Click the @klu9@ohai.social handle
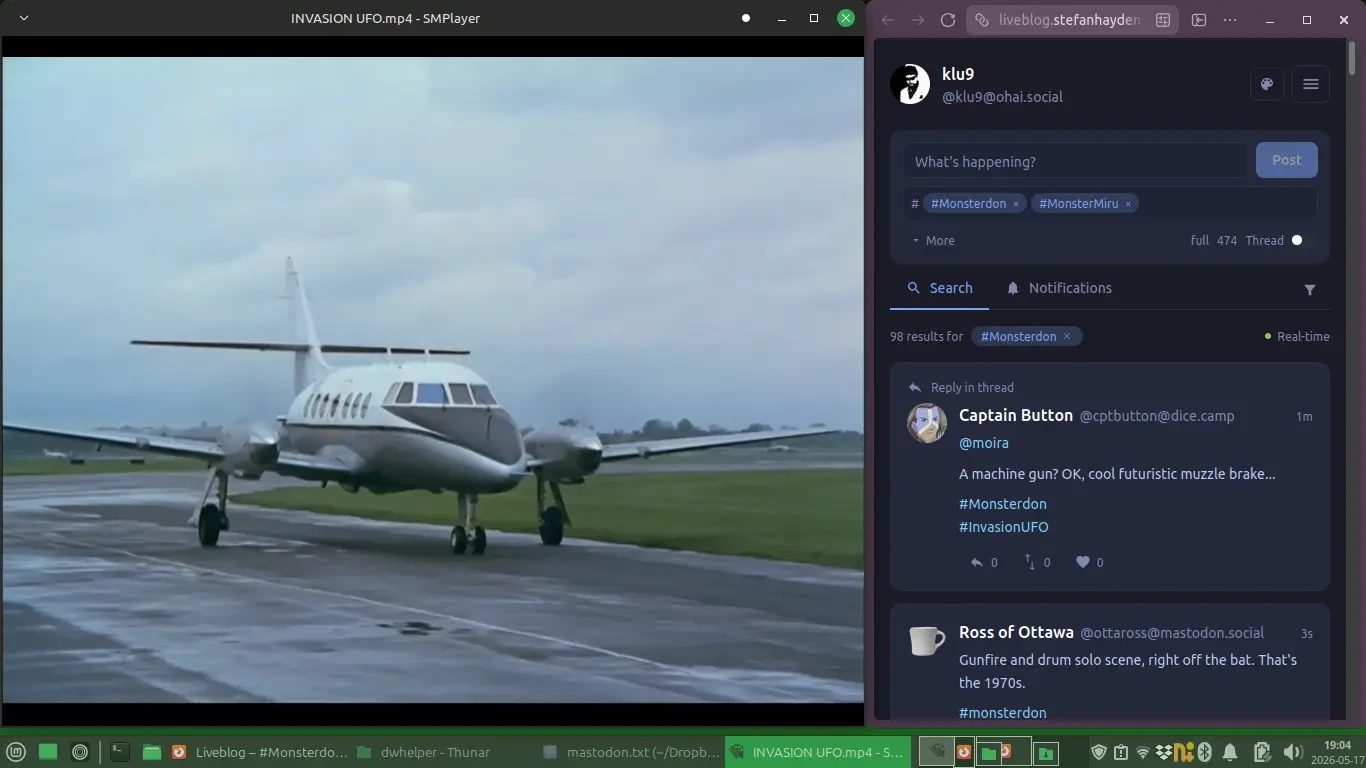Image resolution: width=1366 pixels, height=768 pixels. click(x=1002, y=97)
